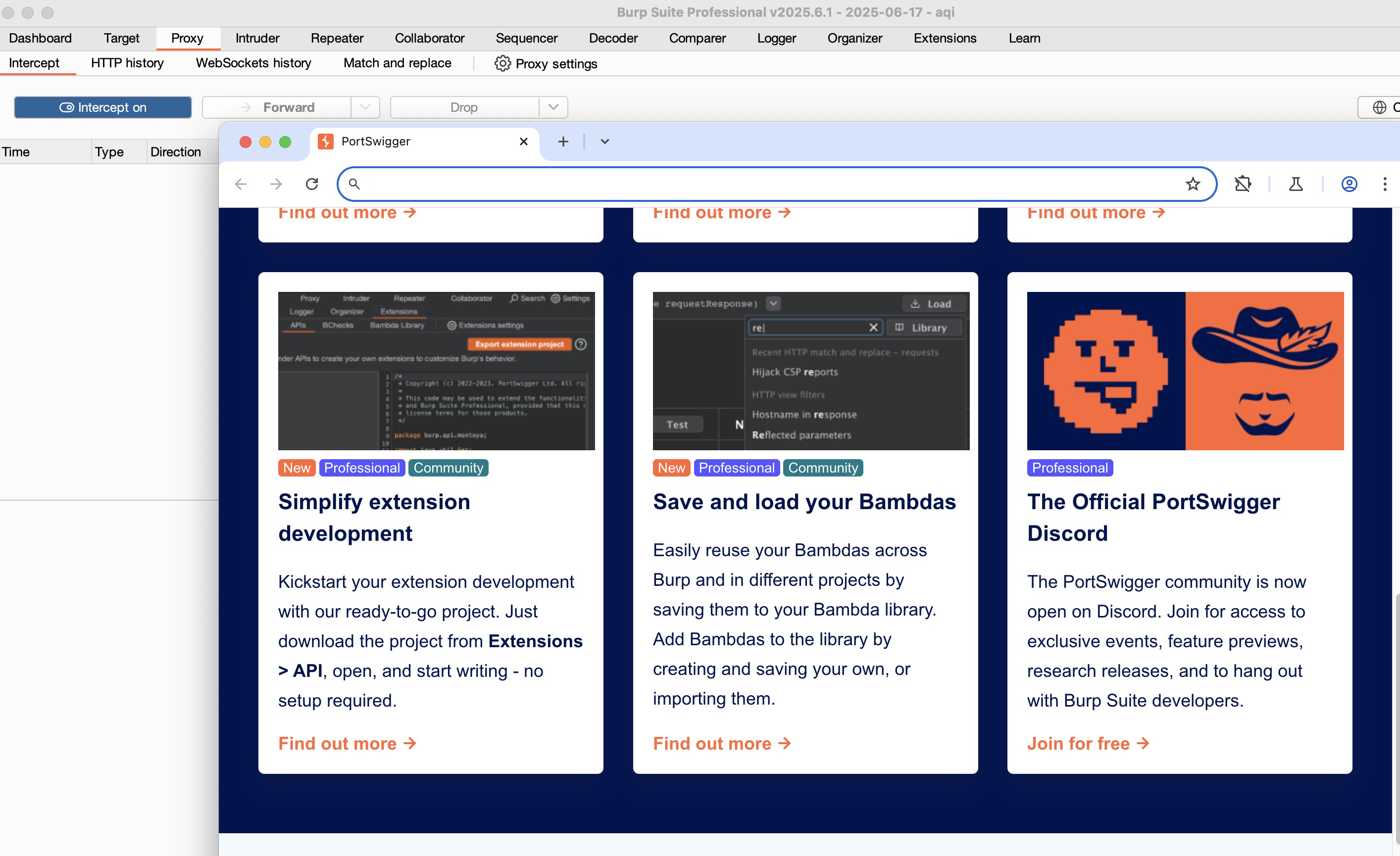Open the browser extensions puzzle icon
The height and width of the screenshot is (856, 1400).
[x=1243, y=184]
